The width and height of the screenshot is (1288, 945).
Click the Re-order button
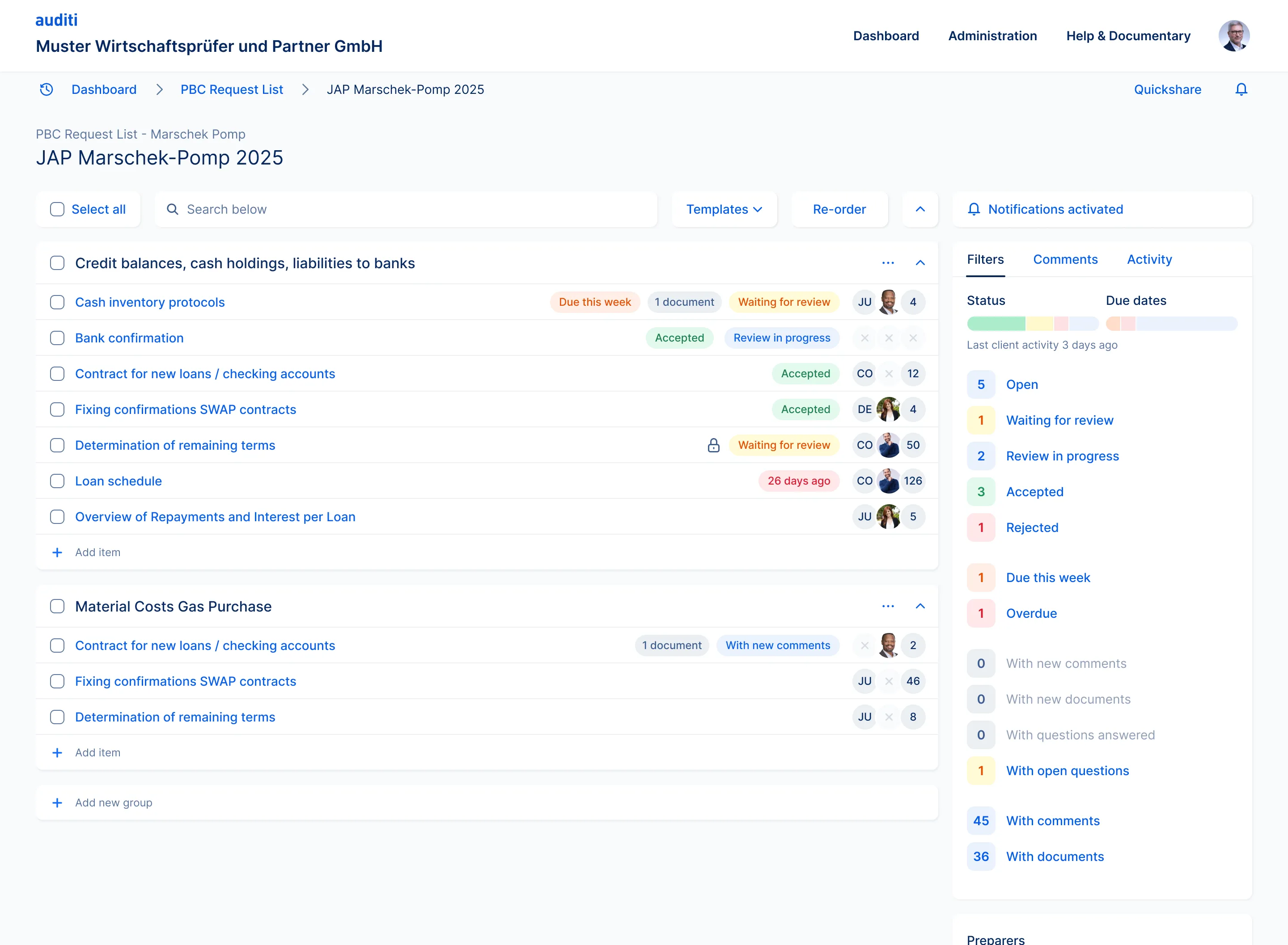click(839, 209)
